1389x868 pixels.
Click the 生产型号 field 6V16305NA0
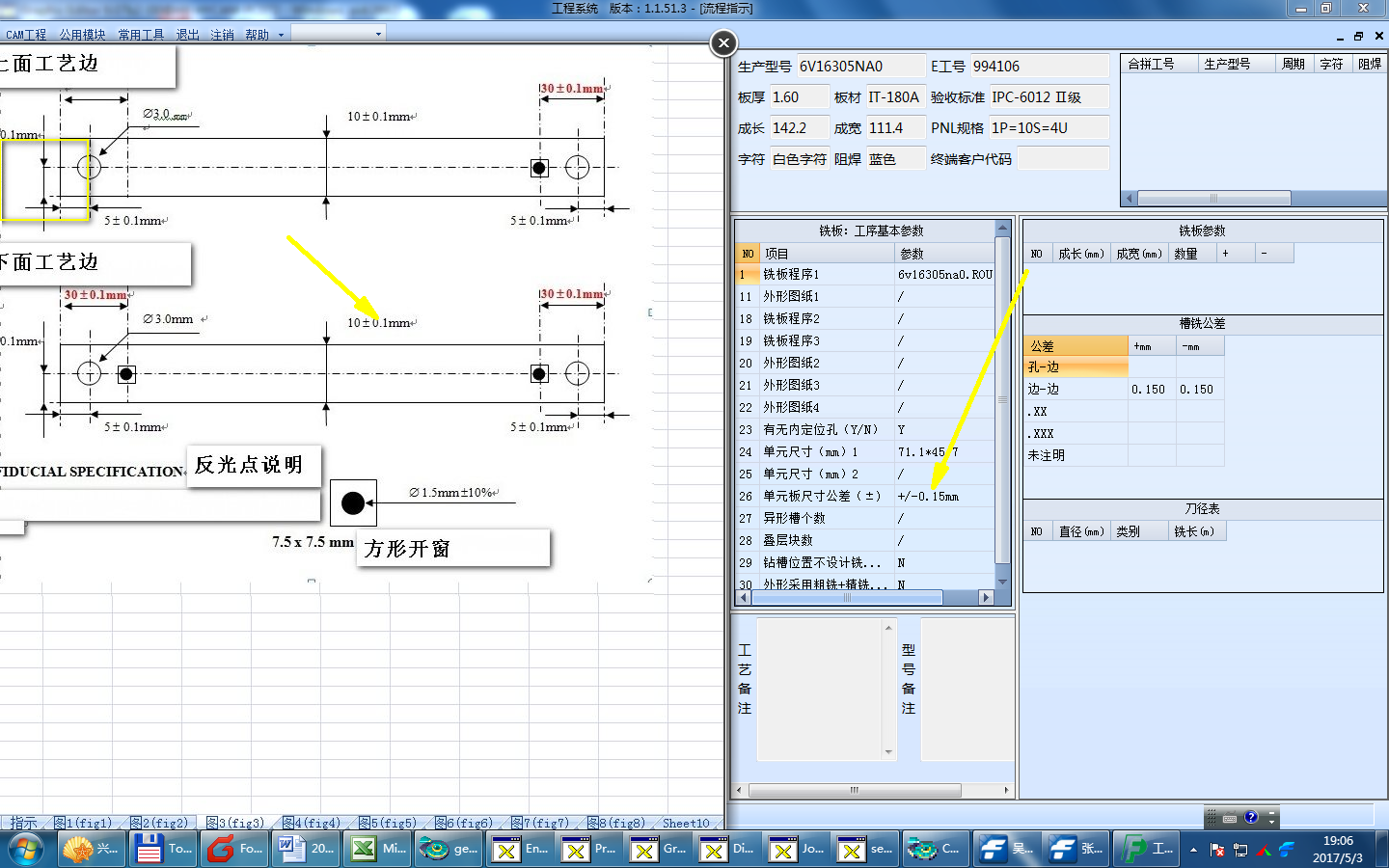(859, 67)
